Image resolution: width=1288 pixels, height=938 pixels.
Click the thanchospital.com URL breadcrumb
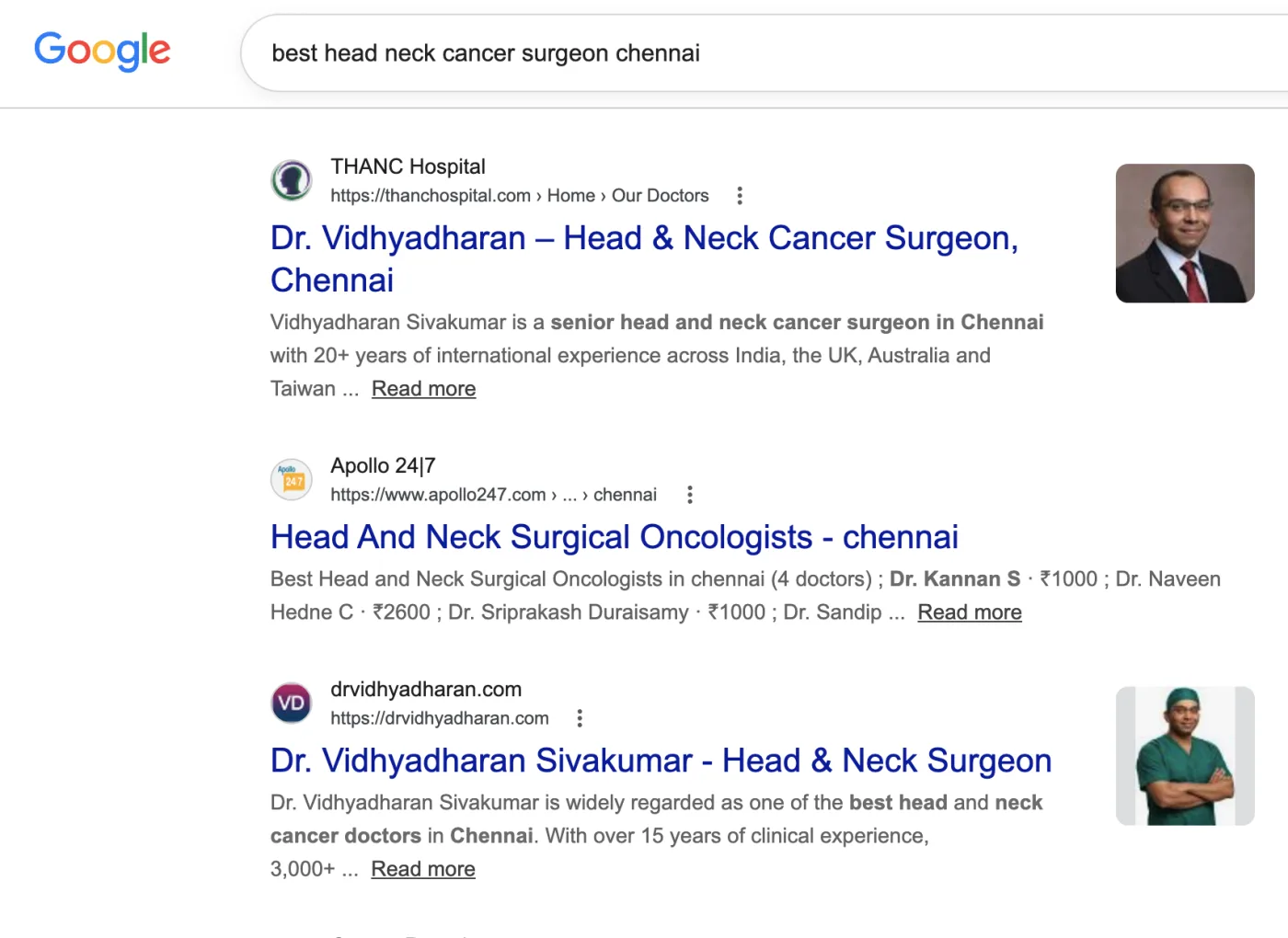click(520, 196)
